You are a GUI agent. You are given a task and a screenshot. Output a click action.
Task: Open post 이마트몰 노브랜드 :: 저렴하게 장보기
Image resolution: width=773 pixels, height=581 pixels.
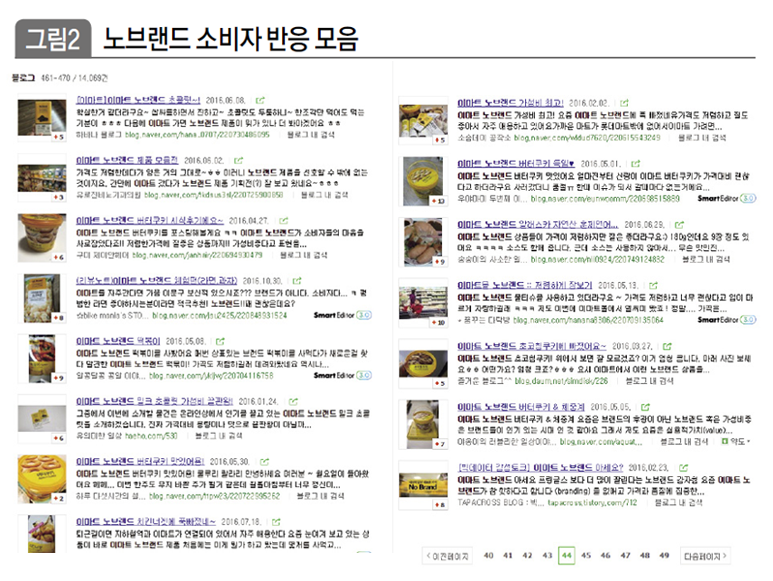(x=525, y=285)
